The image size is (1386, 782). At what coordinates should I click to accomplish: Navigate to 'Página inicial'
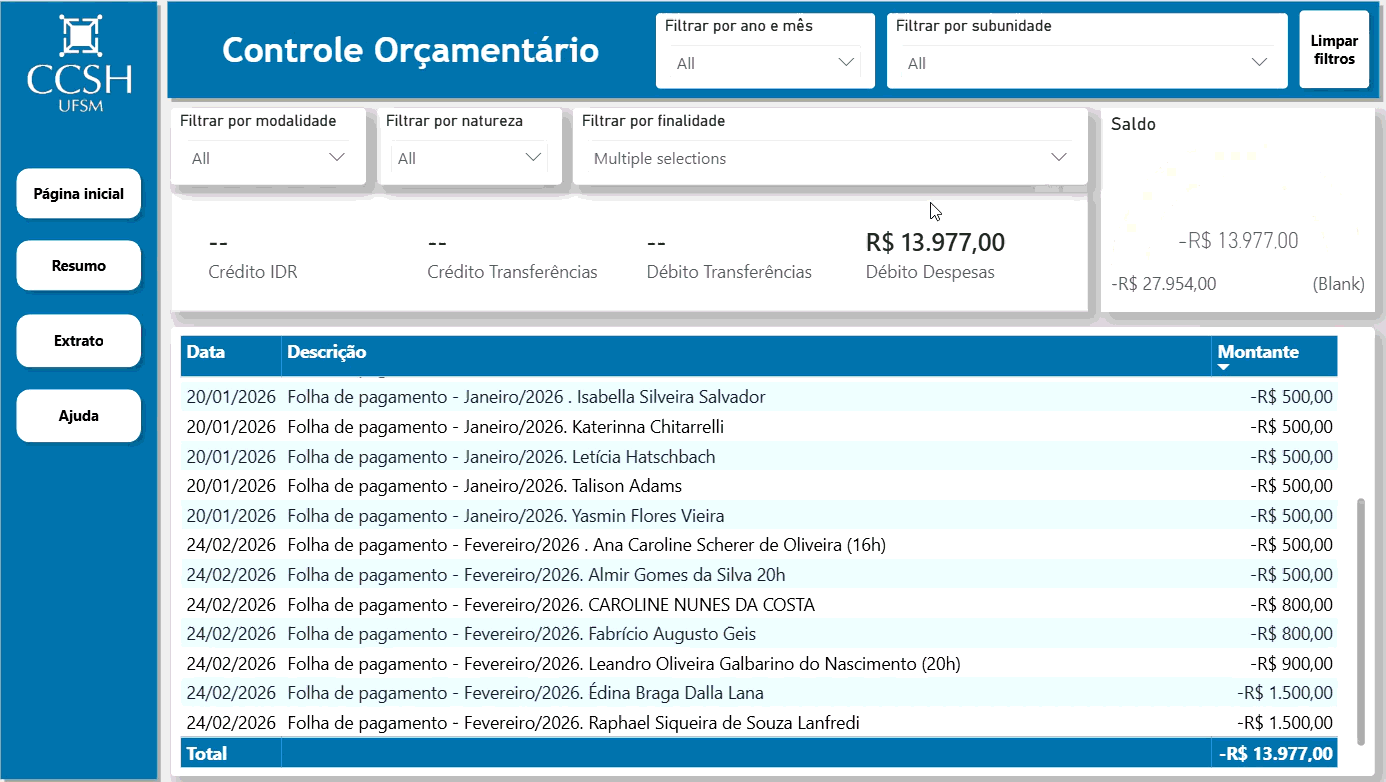click(x=78, y=193)
